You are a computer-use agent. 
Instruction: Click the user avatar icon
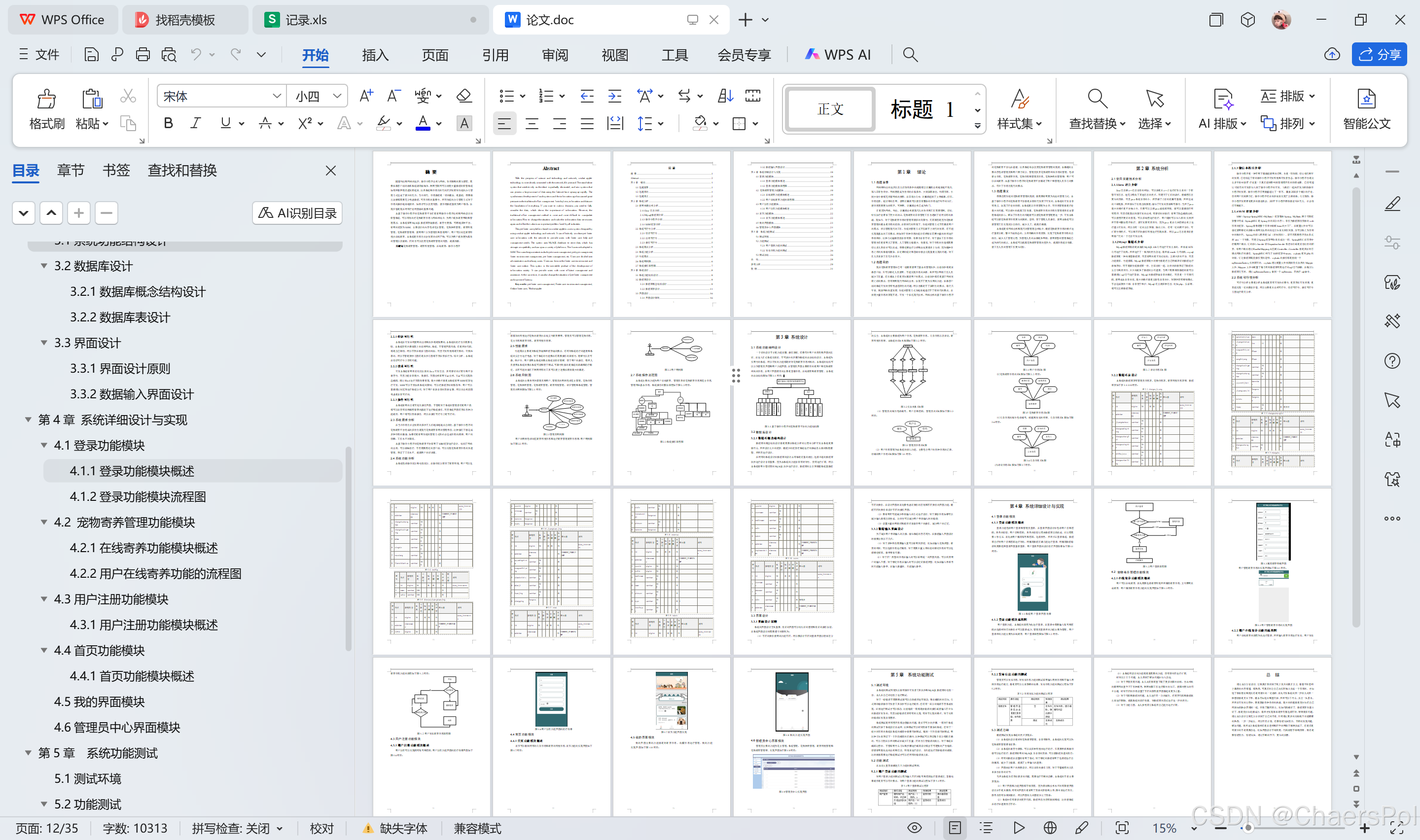1281,20
